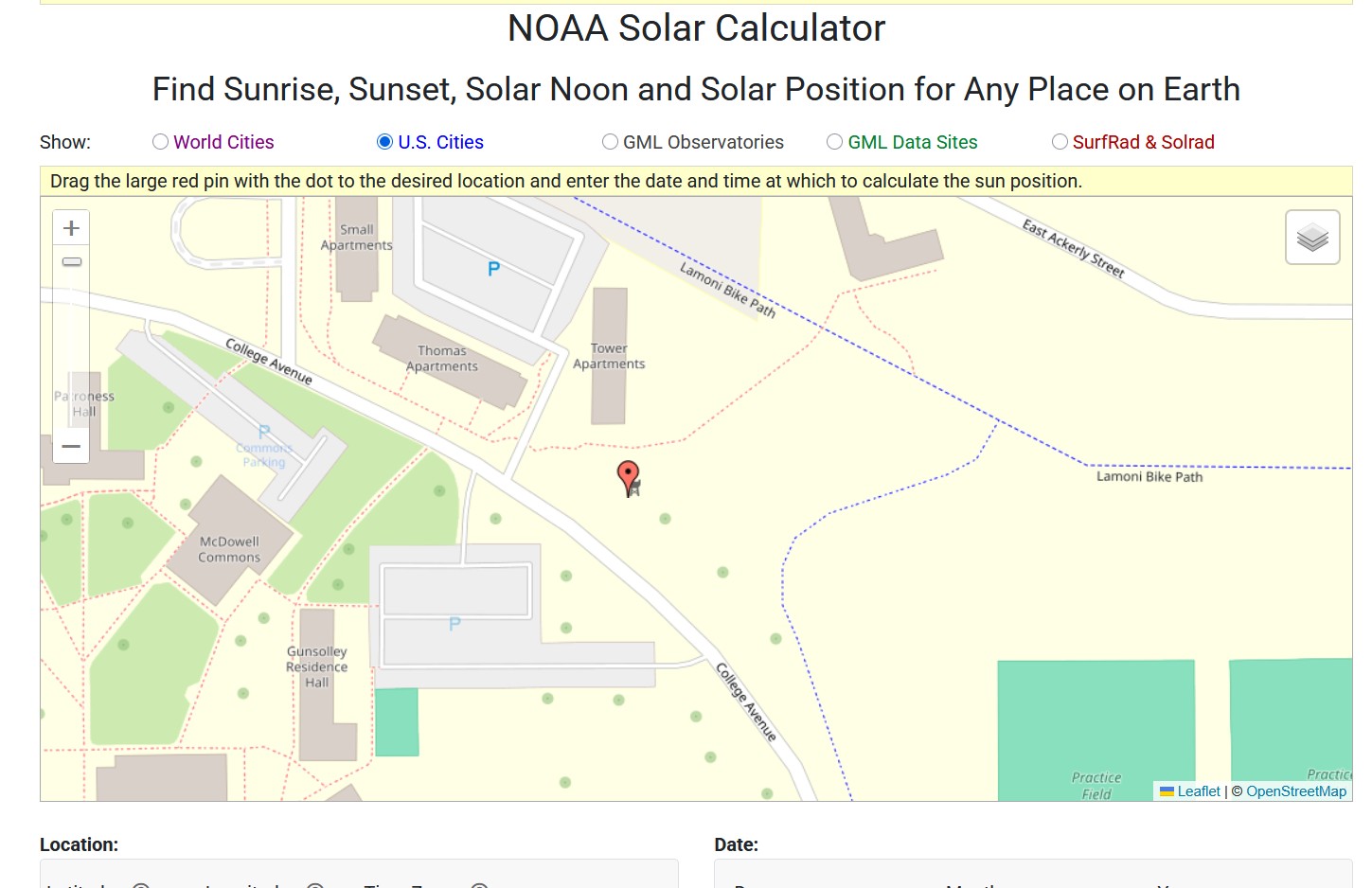Open the map layers control

tap(1312, 238)
